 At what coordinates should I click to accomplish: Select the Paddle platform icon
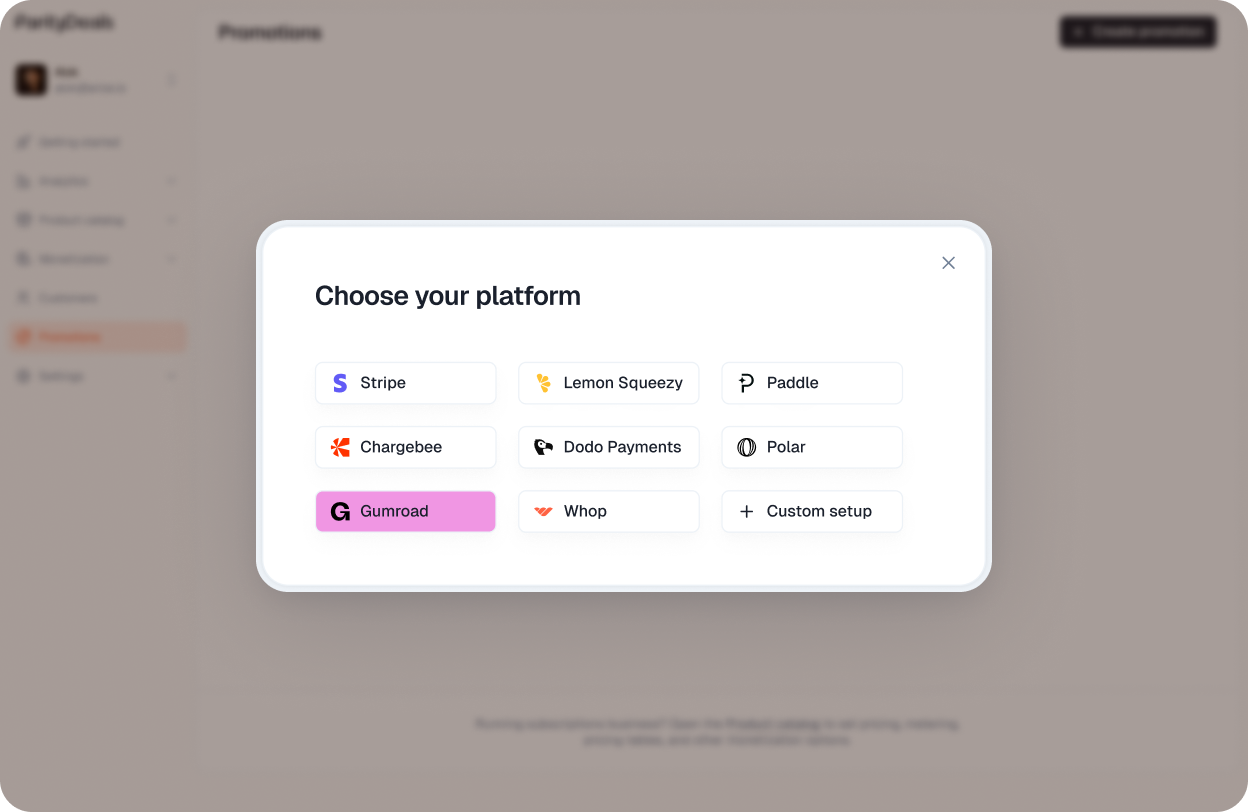pyautogui.click(x=747, y=383)
